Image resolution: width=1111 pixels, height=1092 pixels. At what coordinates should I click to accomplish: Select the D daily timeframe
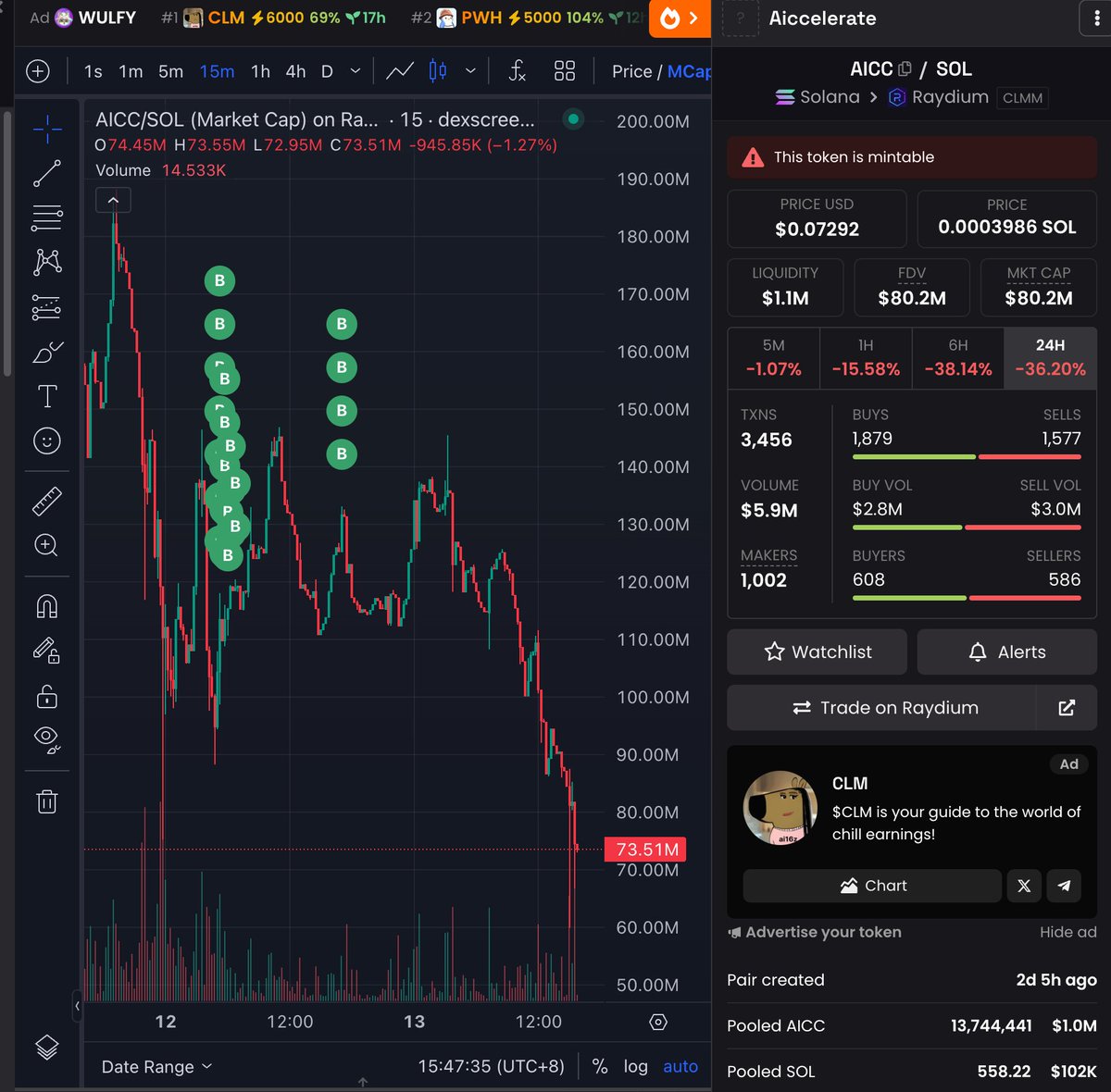pos(327,71)
